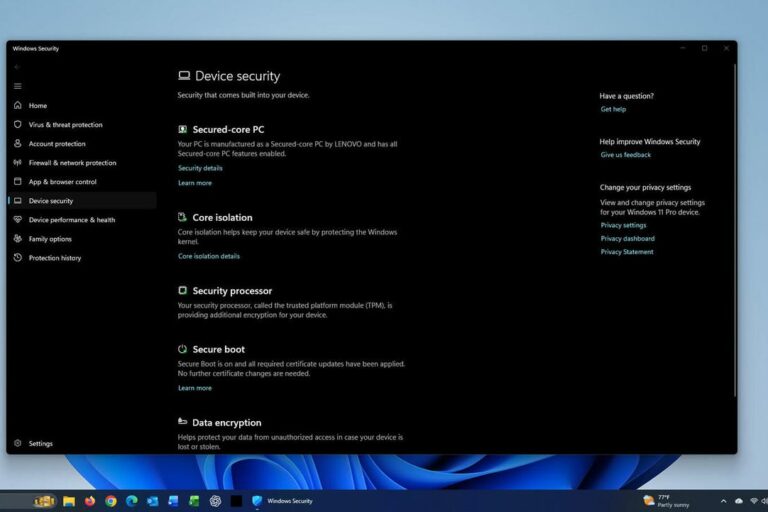Click the Get help link
The width and height of the screenshot is (768, 512).
click(x=613, y=109)
